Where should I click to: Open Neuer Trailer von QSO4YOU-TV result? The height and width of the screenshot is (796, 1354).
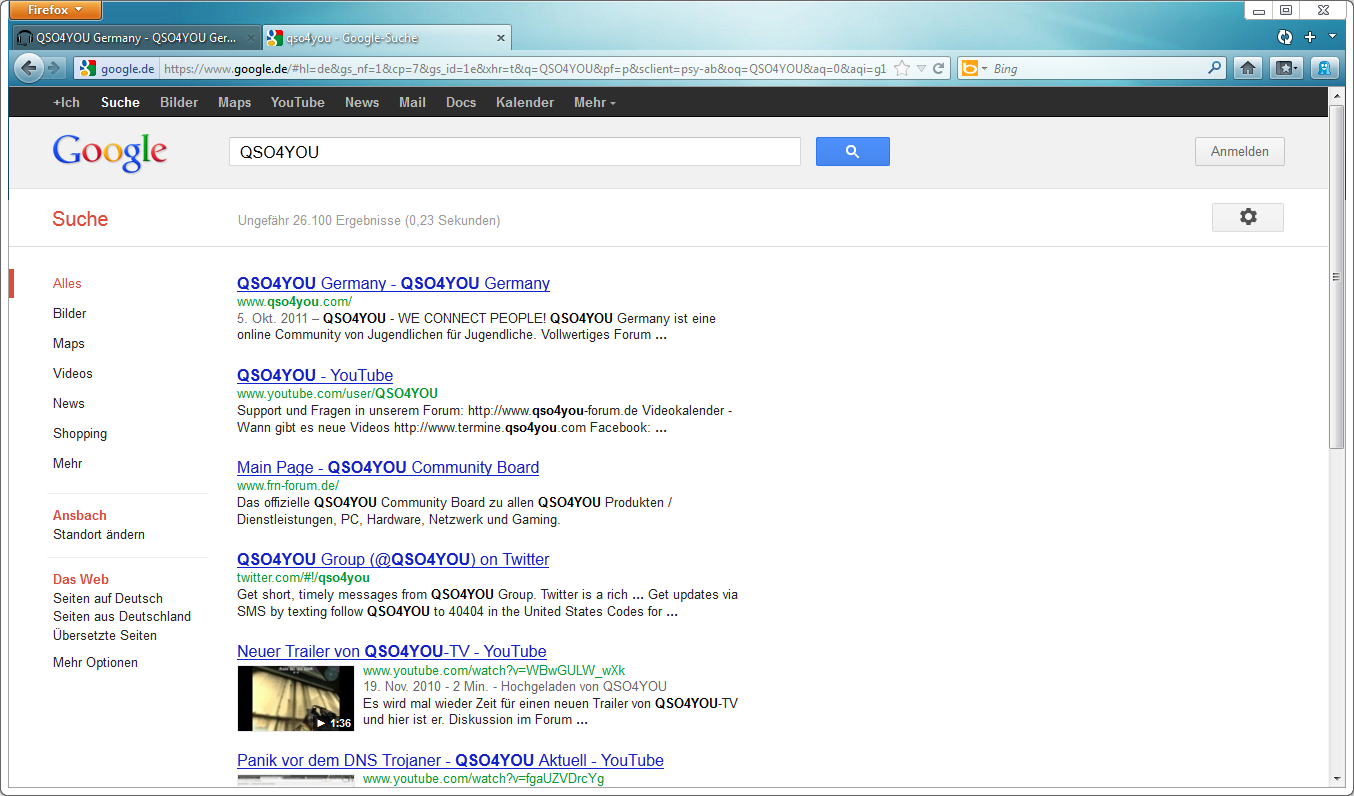[391, 651]
